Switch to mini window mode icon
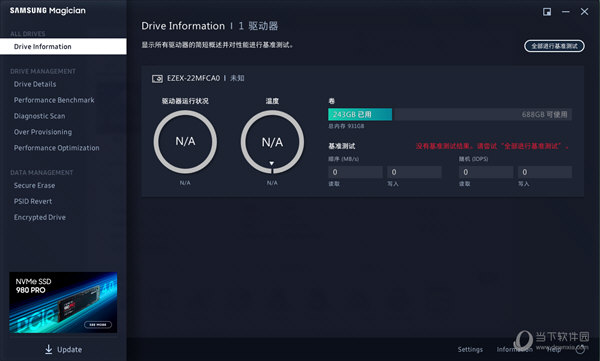 (547, 12)
